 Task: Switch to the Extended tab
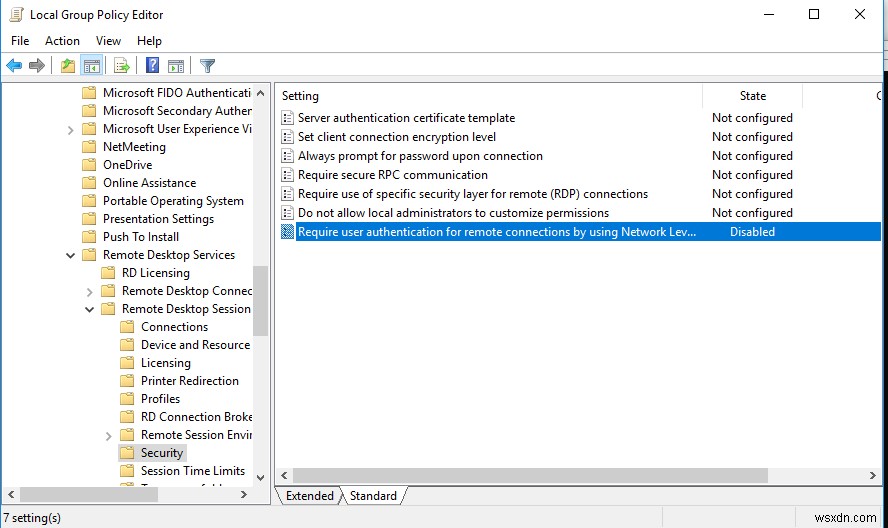309,496
